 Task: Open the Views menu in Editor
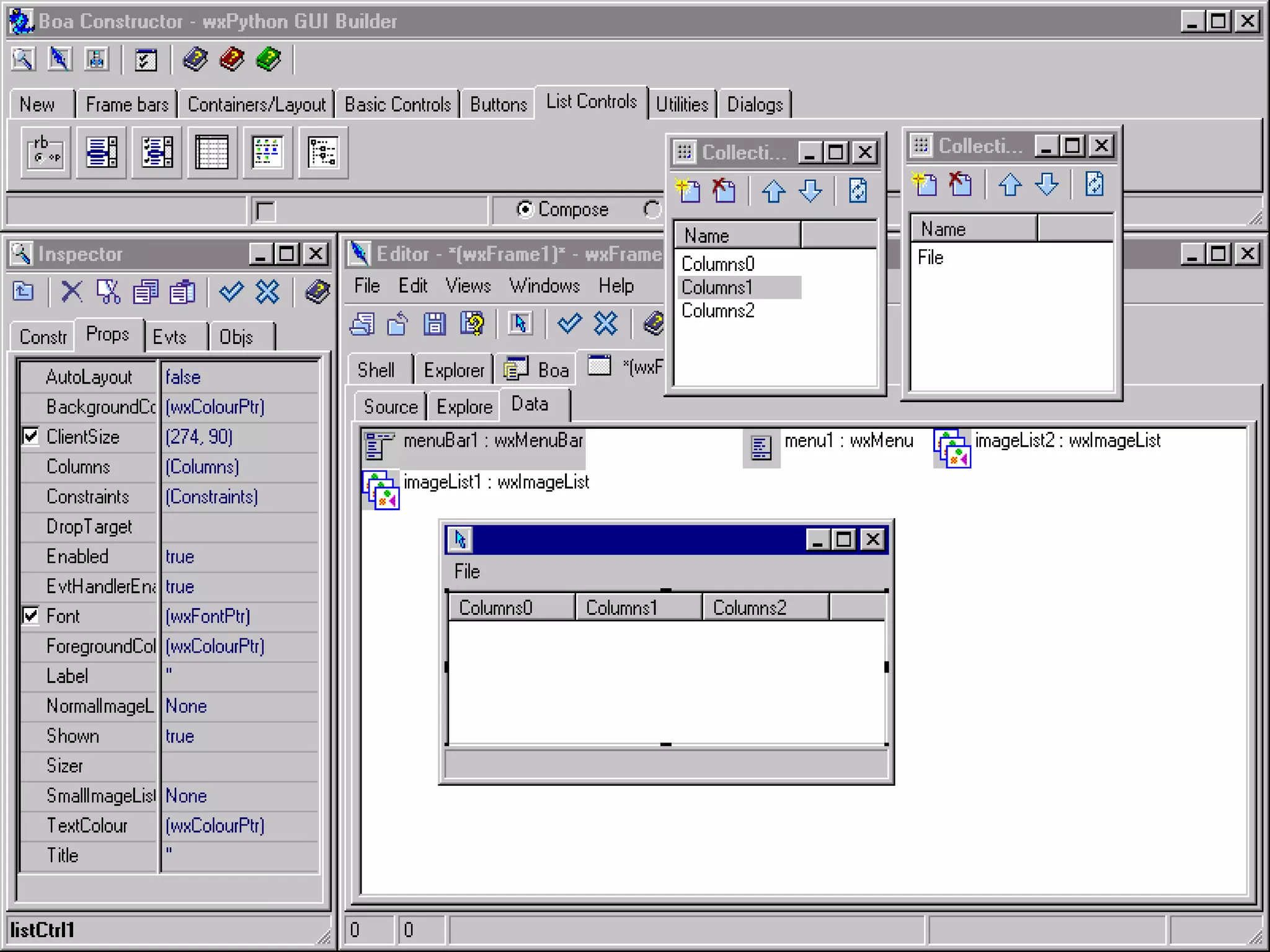point(468,286)
